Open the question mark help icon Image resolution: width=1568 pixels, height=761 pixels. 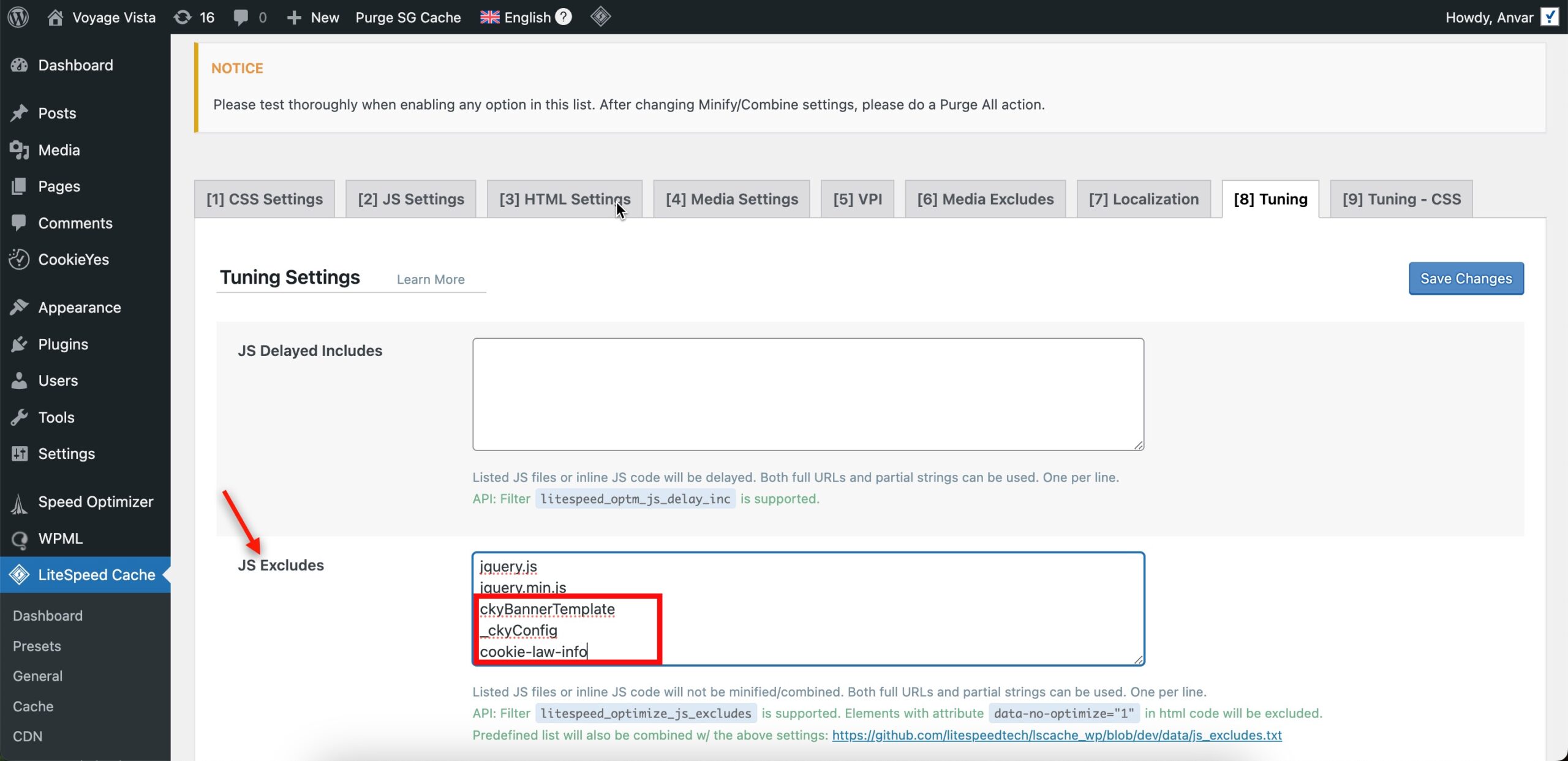tap(563, 17)
